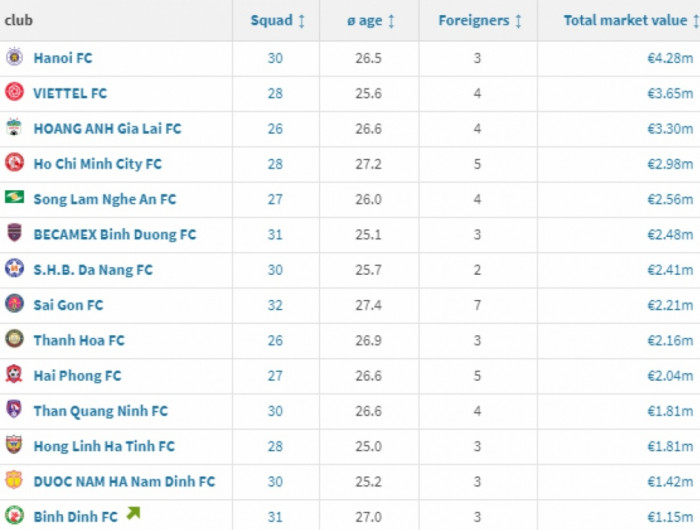Click the BECAMEX Binh Duong FC crest
The width and height of the screenshot is (700, 530).
point(14,234)
